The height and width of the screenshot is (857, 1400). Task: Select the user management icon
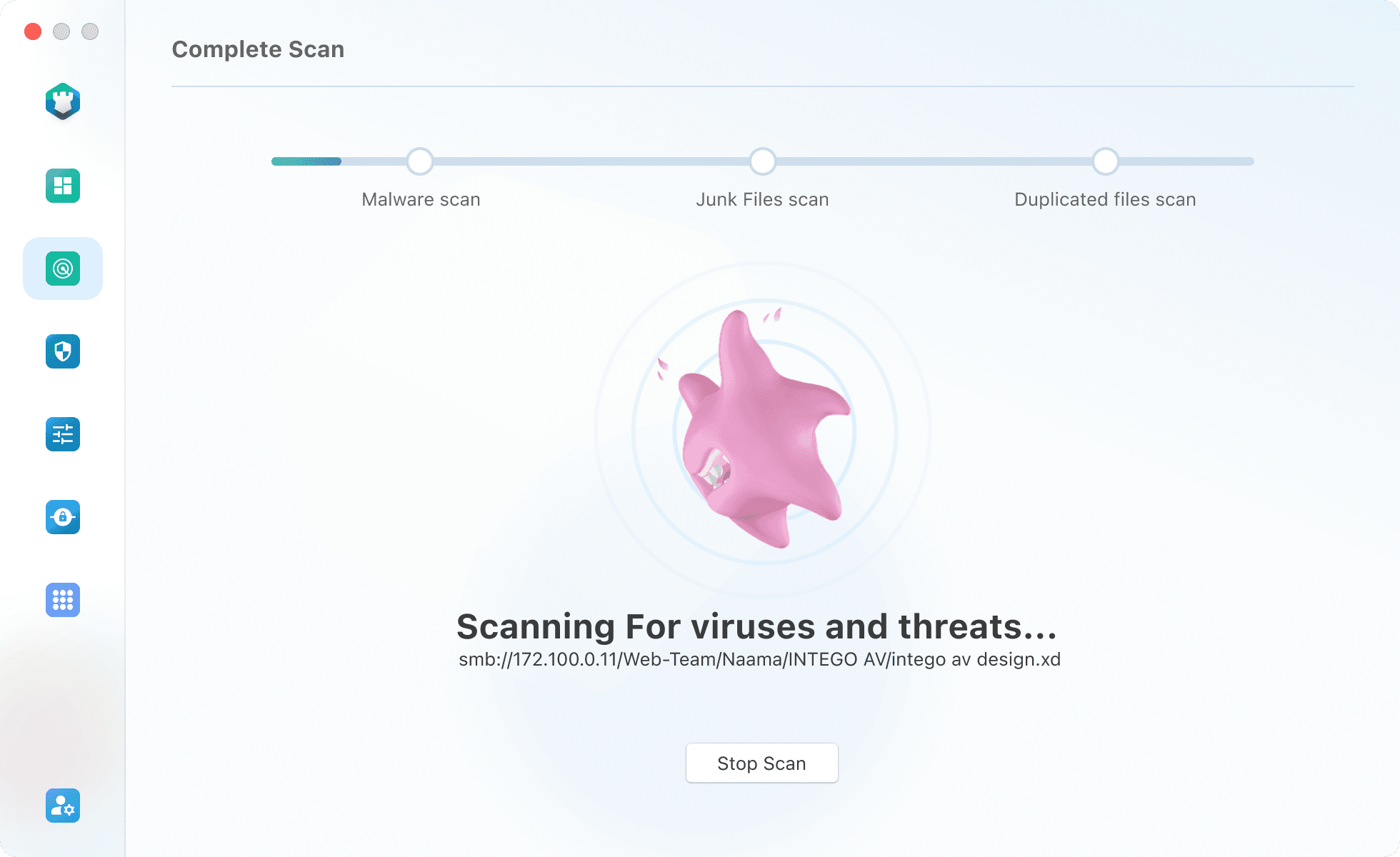[x=62, y=806]
